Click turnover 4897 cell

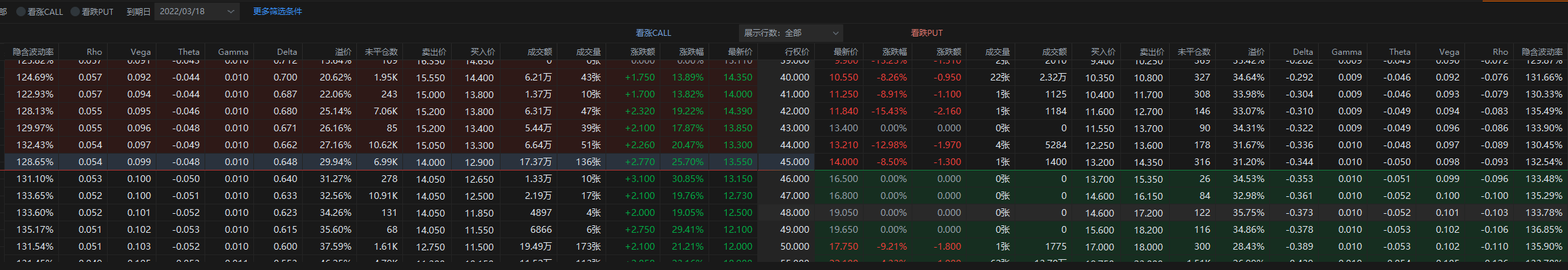(541, 212)
